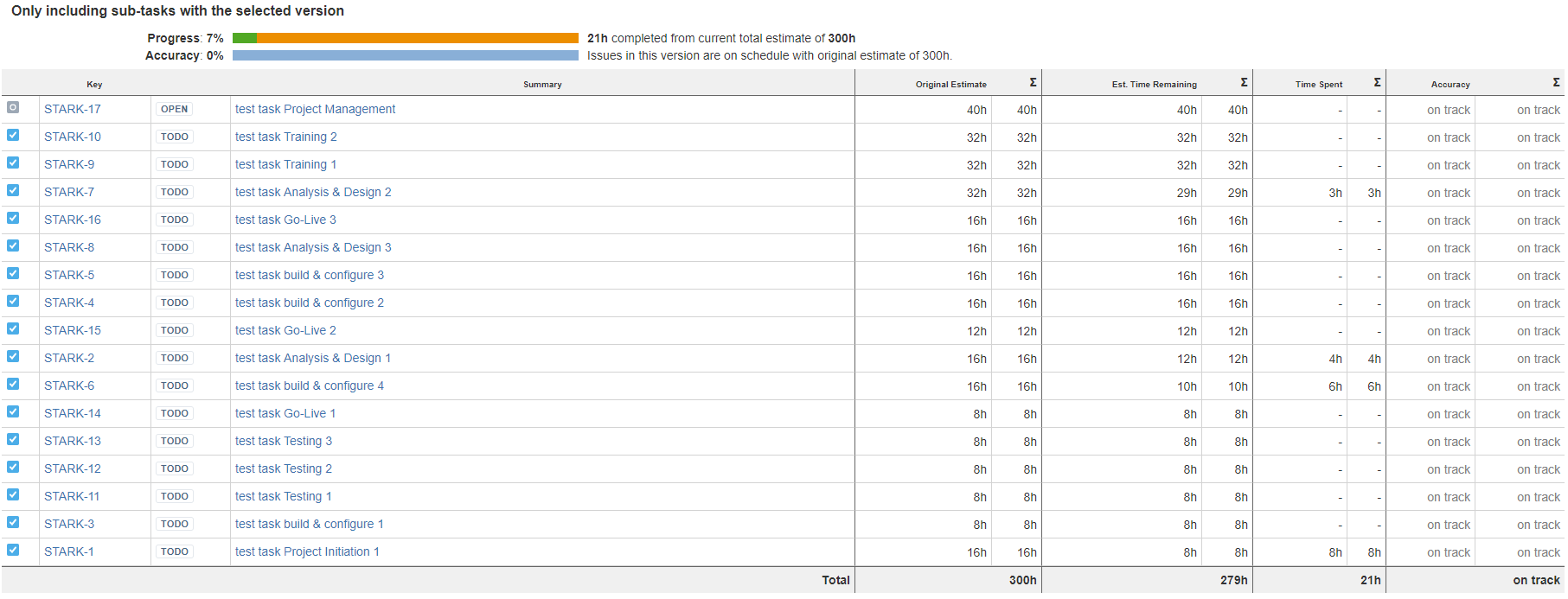Open the STARK-6 issue key
Viewport: 1568px width, 599px height.
69,386
